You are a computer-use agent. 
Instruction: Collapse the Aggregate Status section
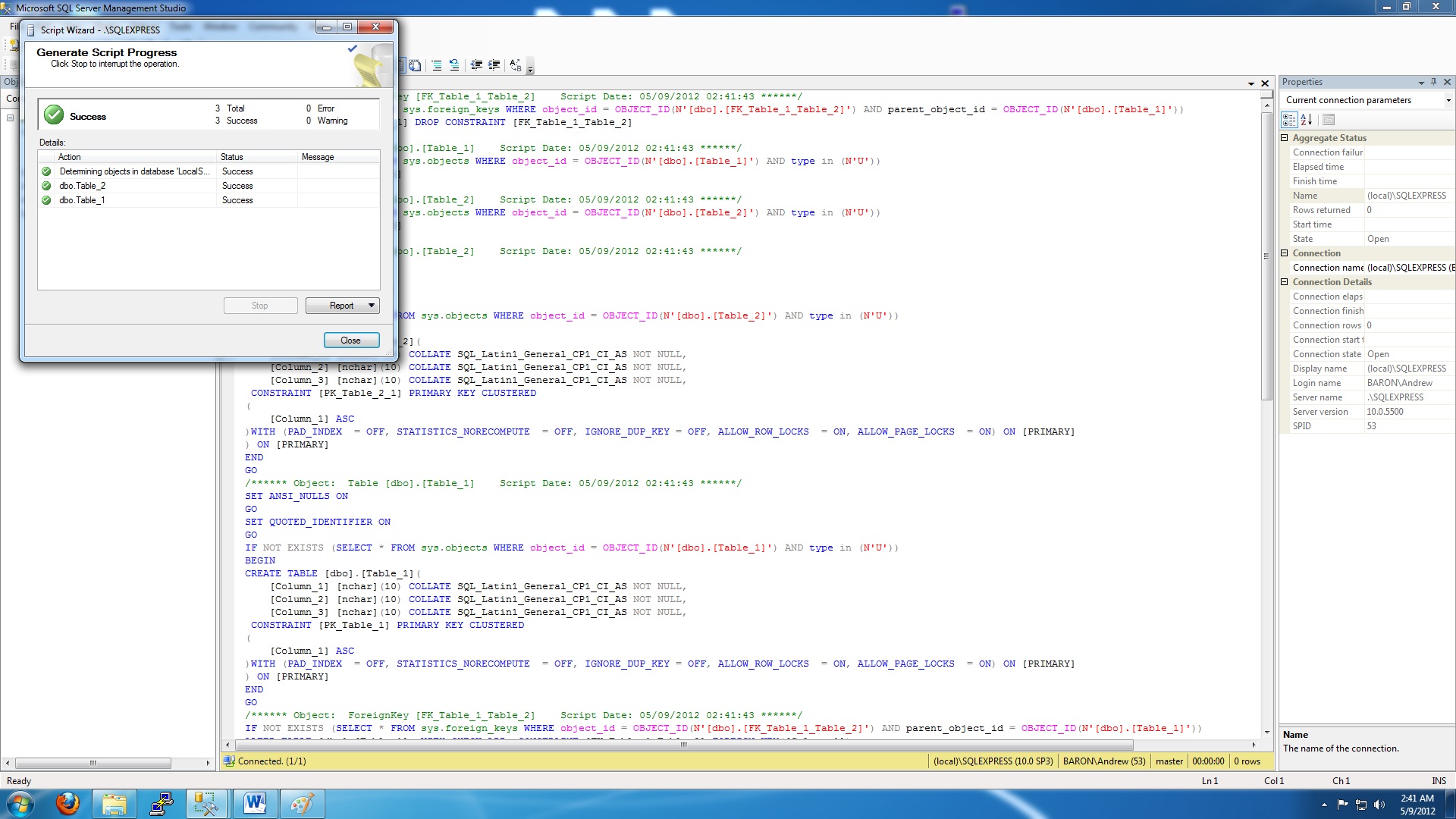click(x=1285, y=138)
